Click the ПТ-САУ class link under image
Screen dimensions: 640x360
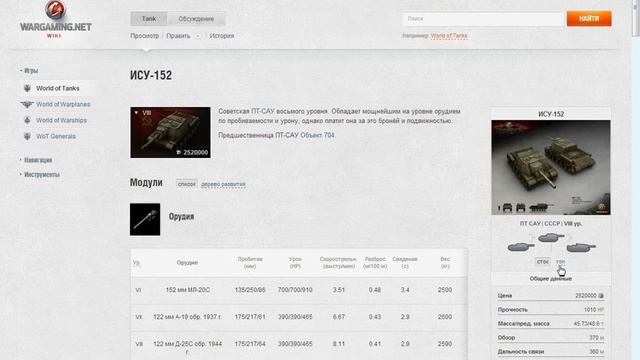pyautogui.click(x=530, y=224)
